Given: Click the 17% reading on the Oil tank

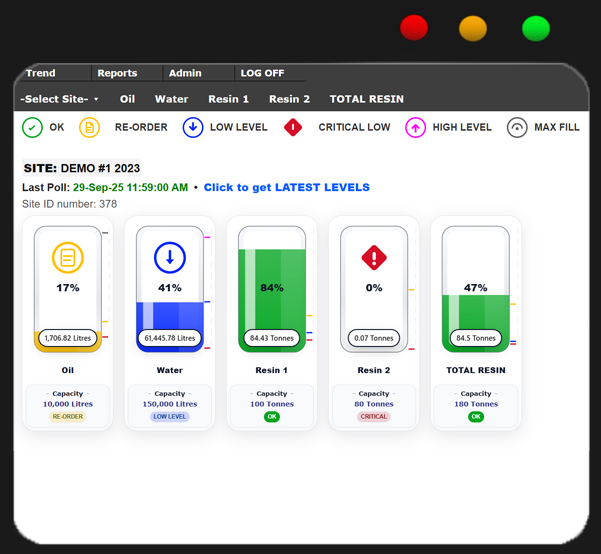Looking at the screenshot, I should pos(68,288).
